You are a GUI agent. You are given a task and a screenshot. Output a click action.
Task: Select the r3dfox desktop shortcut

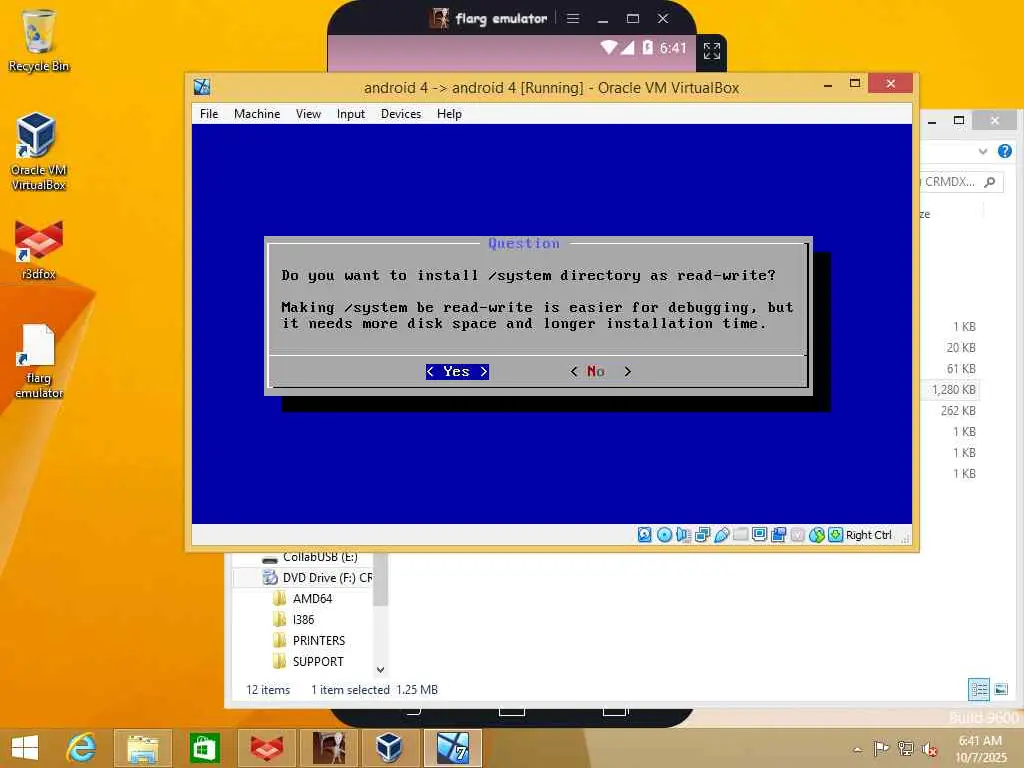(39, 250)
